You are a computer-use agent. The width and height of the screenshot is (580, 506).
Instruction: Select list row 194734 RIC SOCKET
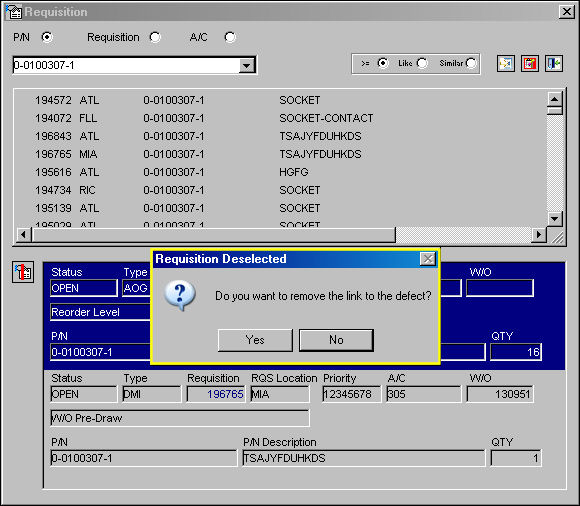pos(280,190)
